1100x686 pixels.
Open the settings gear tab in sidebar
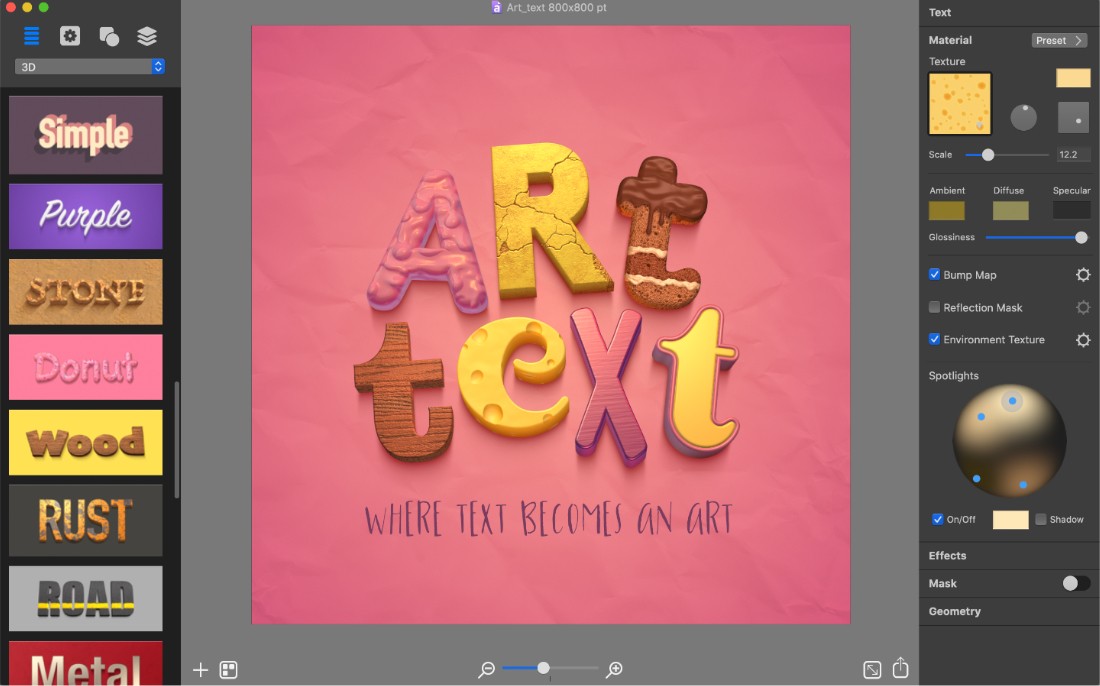pyautogui.click(x=69, y=36)
